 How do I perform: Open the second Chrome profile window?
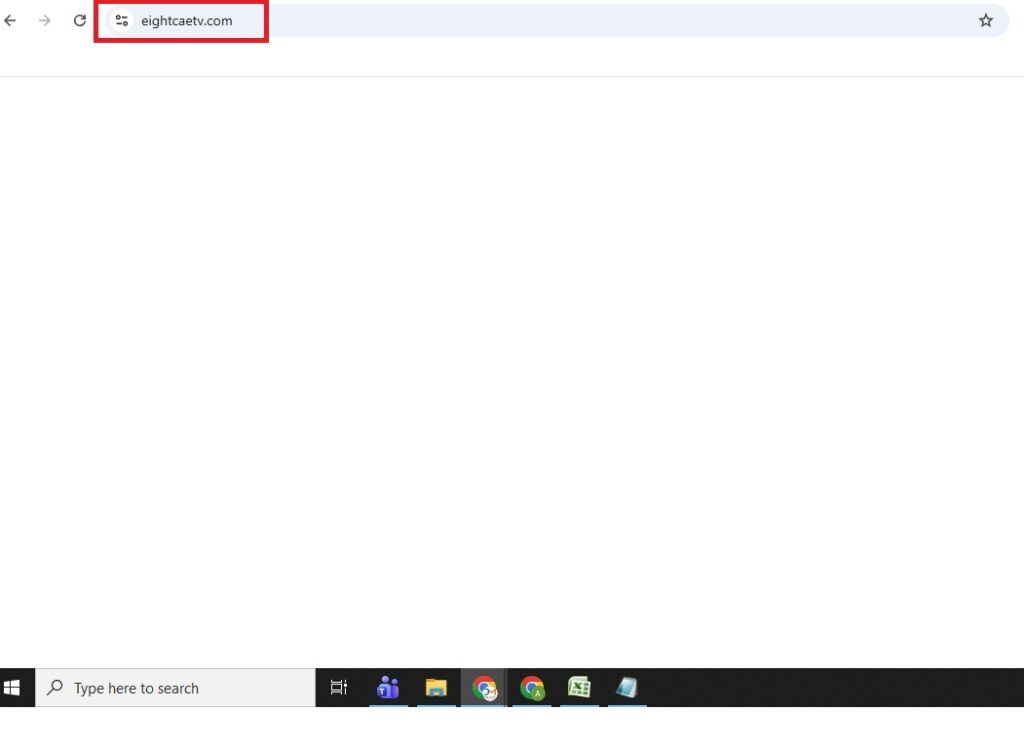tap(532, 688)
